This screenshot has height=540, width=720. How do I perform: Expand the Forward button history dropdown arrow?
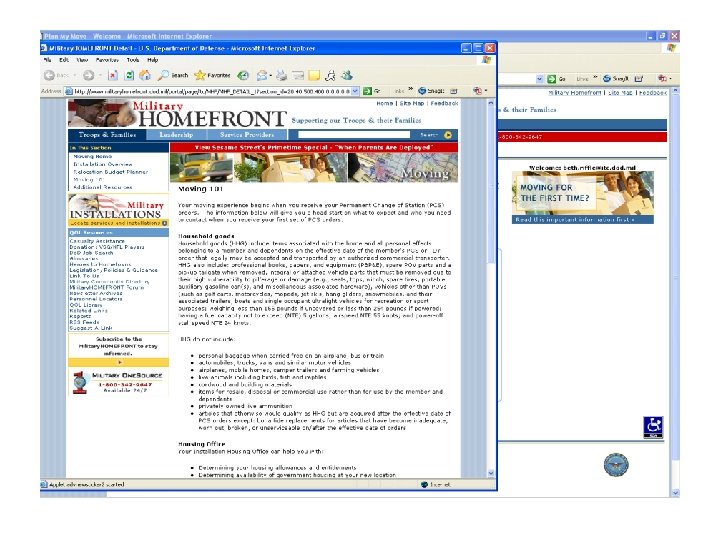pos(100,75)
